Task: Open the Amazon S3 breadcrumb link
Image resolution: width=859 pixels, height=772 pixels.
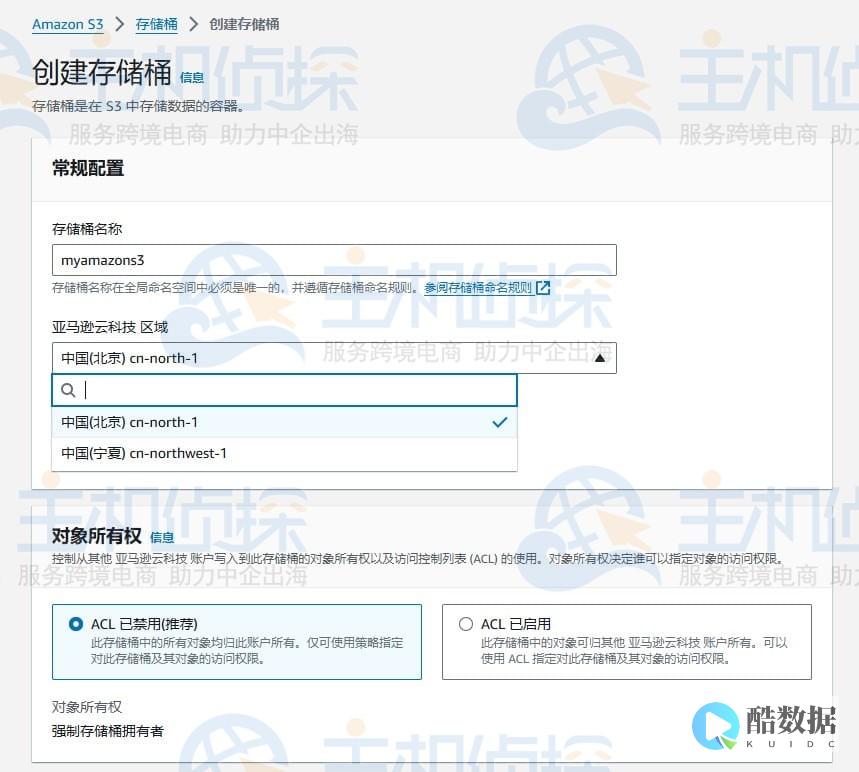Action: point(67,25)
